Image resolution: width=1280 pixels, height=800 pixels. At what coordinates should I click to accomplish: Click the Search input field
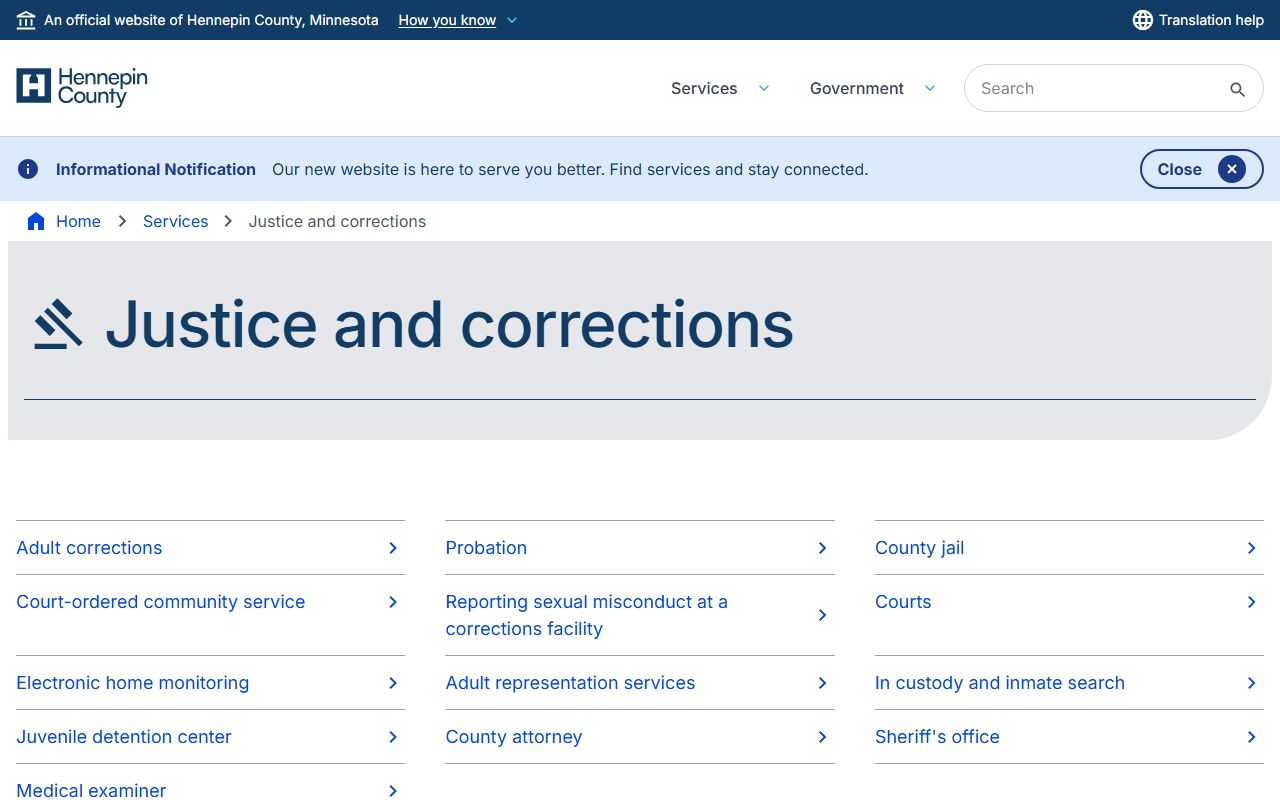(1113, 88)
